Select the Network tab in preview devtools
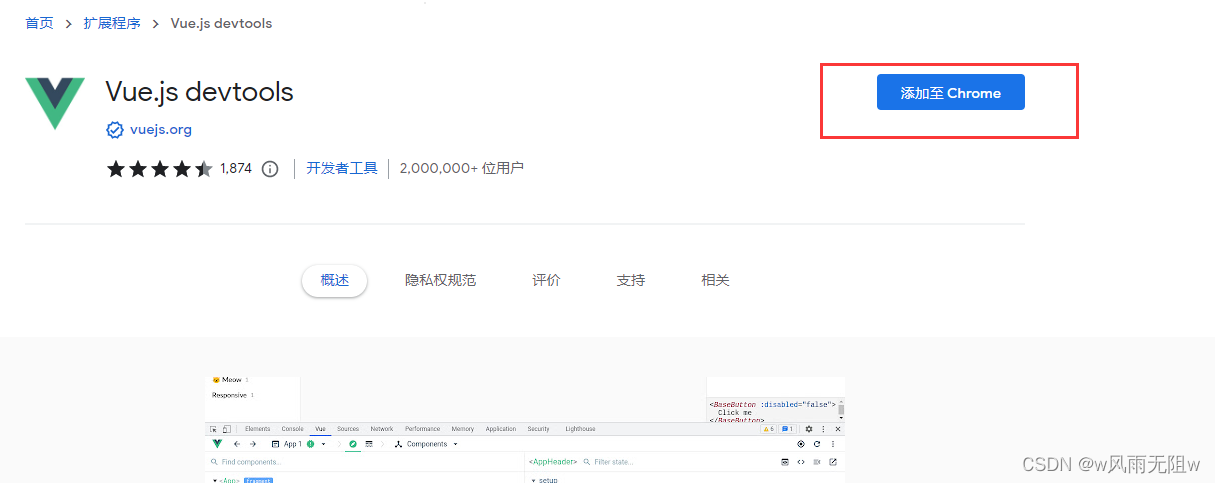Viewport: 1215px width, 483px height. click(382, 429)
